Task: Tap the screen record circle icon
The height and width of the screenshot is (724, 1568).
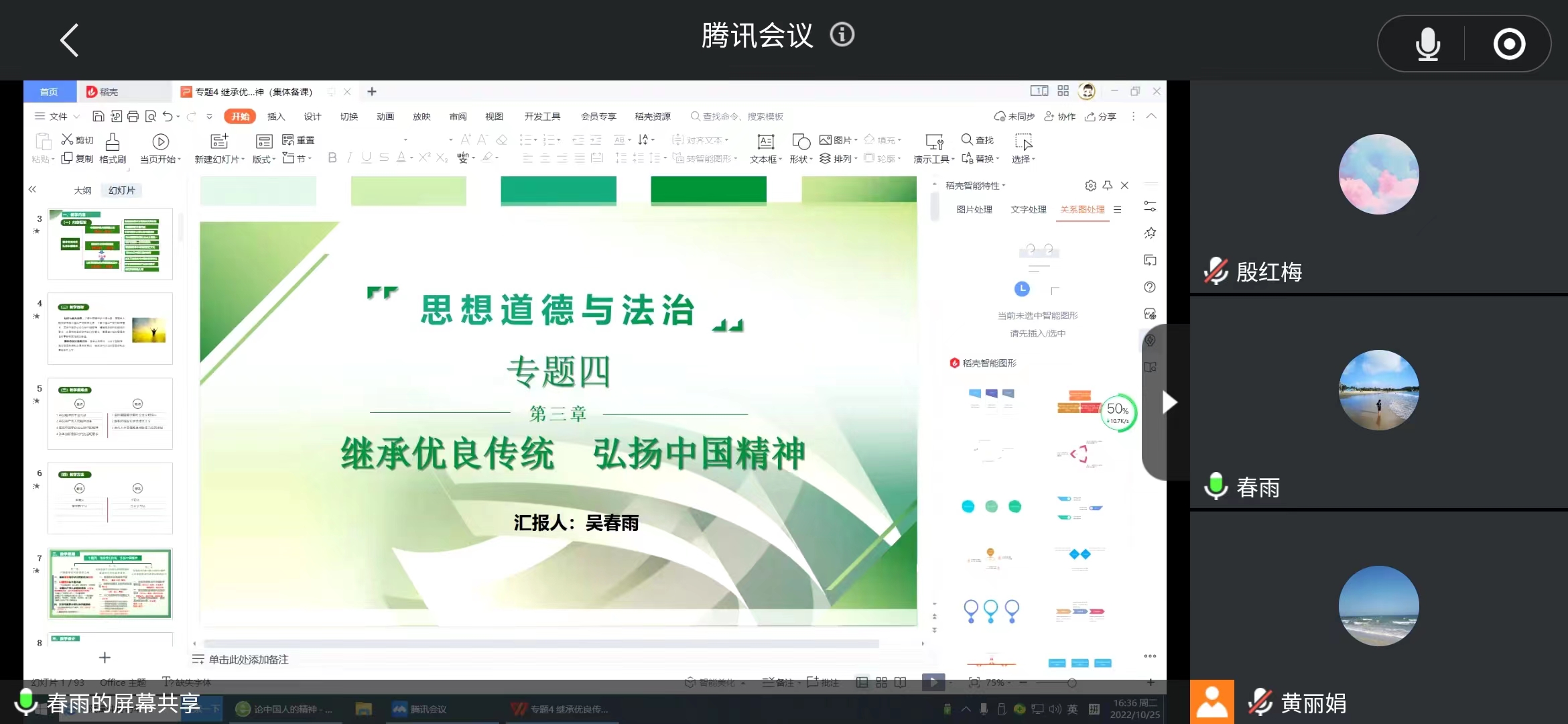Action: [x=1509, y=44]
